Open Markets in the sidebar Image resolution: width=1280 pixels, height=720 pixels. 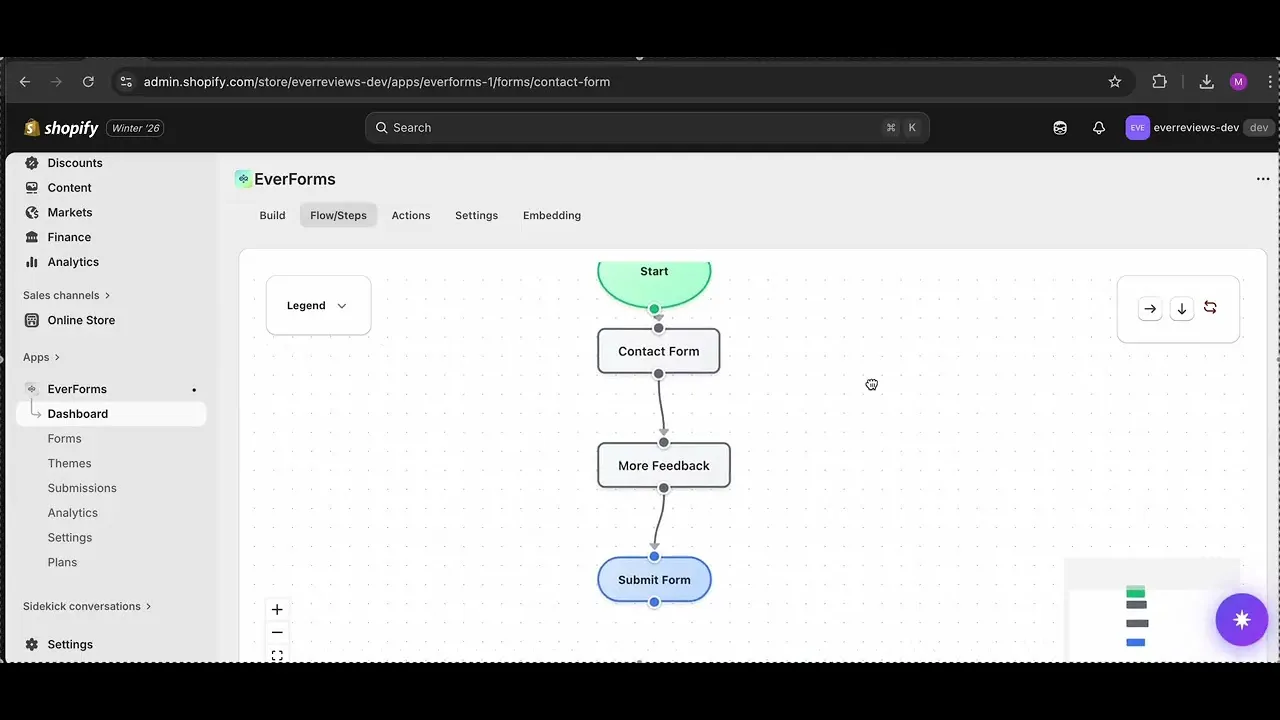pyautogui.click(x=70, y=213)
